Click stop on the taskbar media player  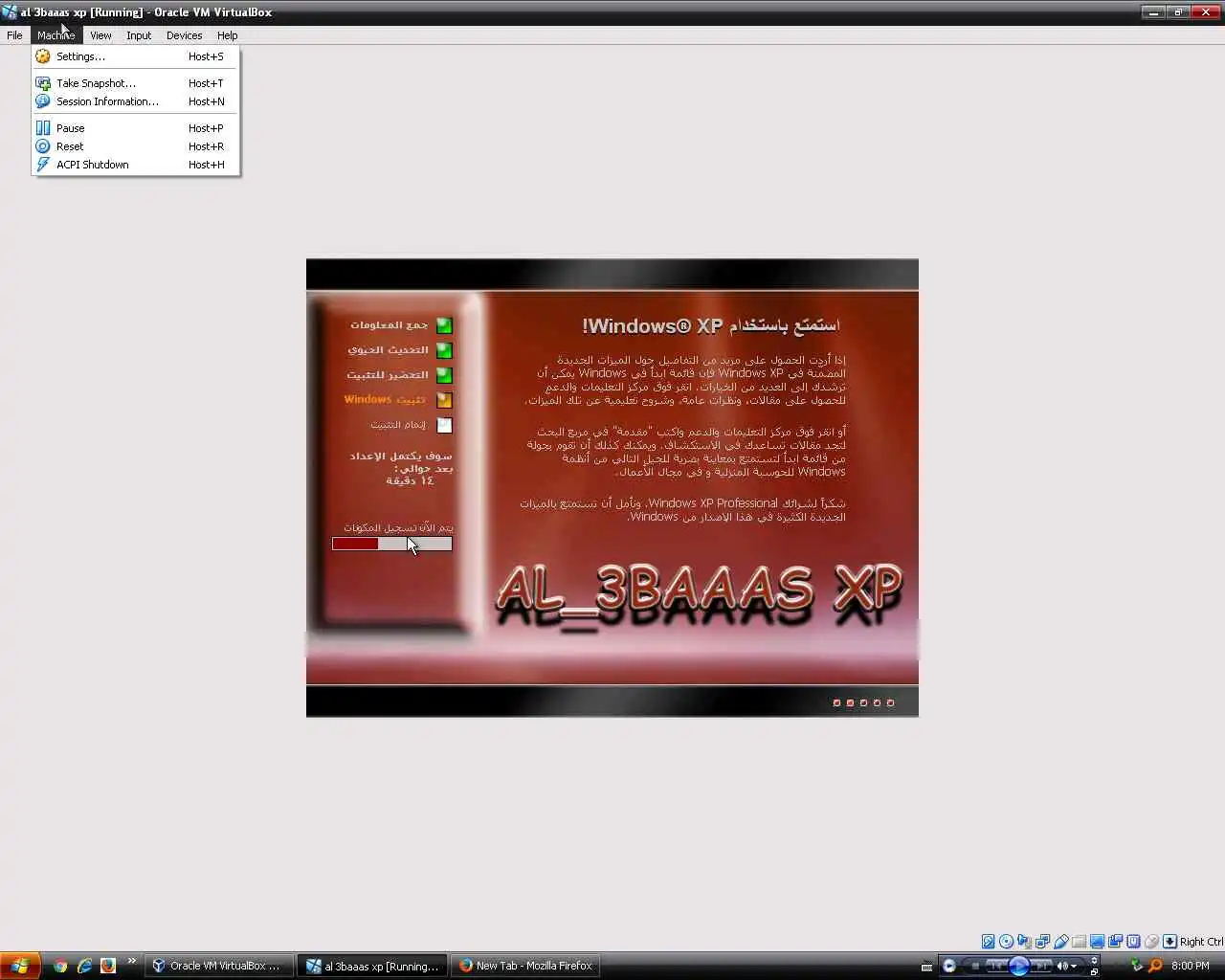975,966
